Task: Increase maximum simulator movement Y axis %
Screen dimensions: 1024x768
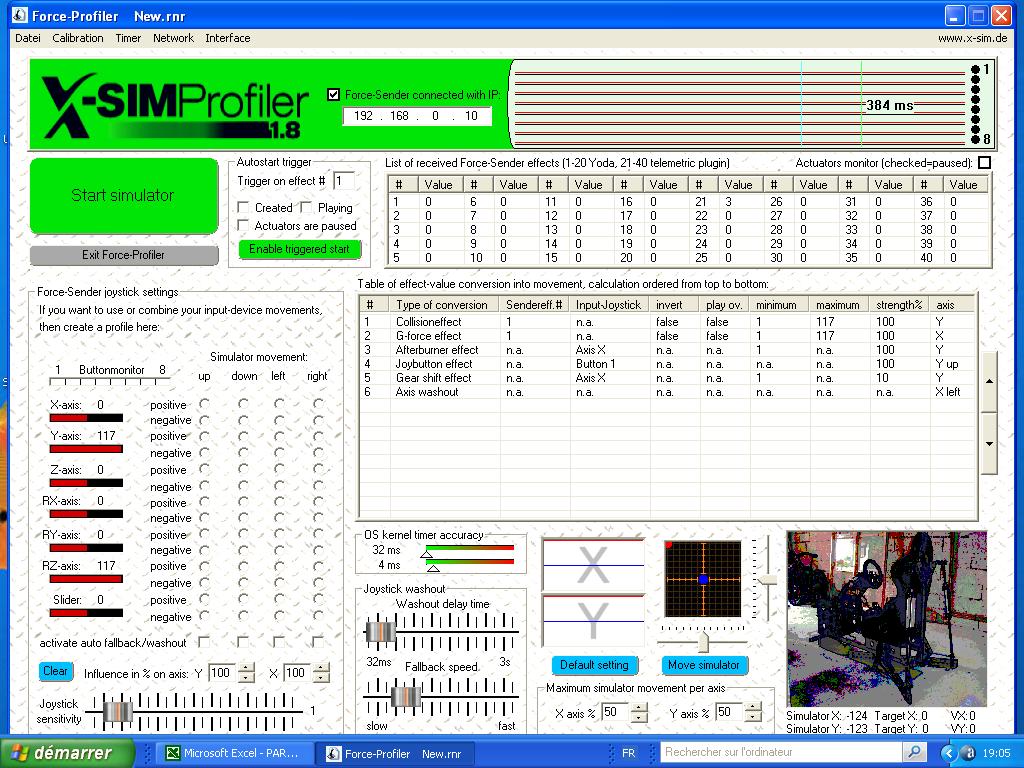Action: point(753,707)
